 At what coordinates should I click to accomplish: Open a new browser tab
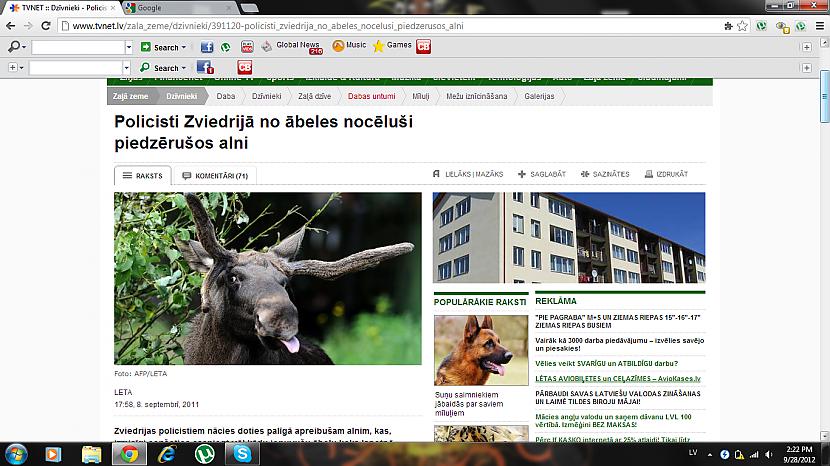(249, 8)
